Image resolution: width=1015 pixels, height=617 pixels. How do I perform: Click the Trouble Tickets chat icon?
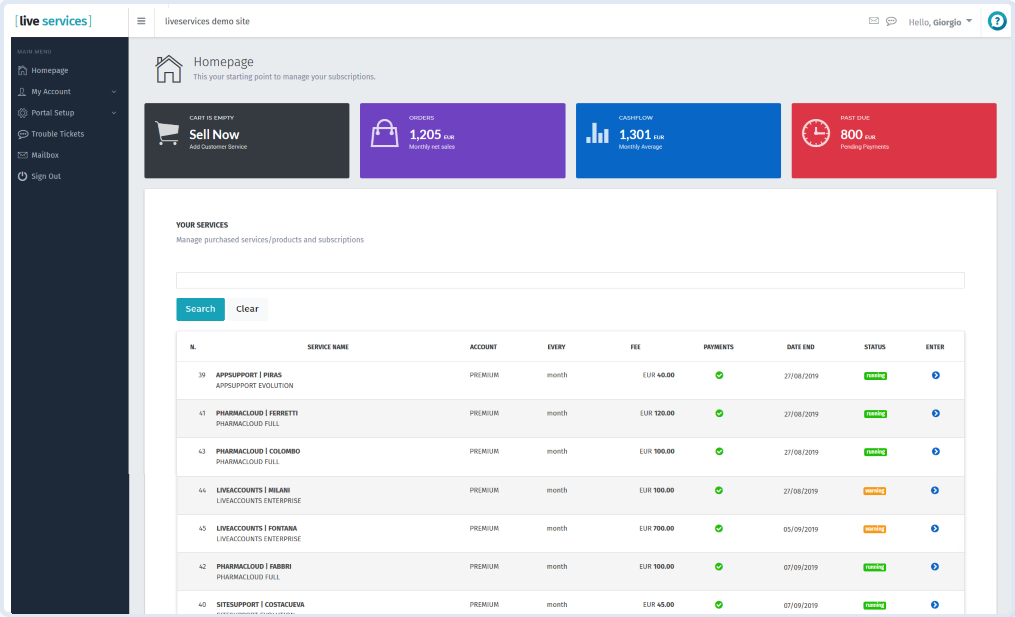(x=23, y=134)
